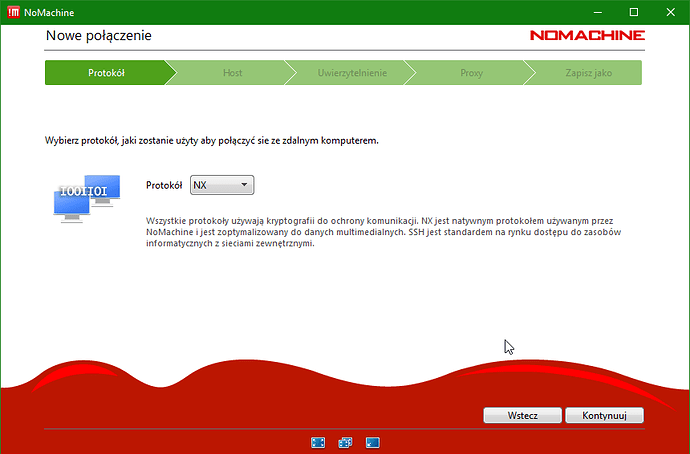Screen dimensions: 690x454
Task: Click the iconize window icon at bottom
Action: pos(372,441)
